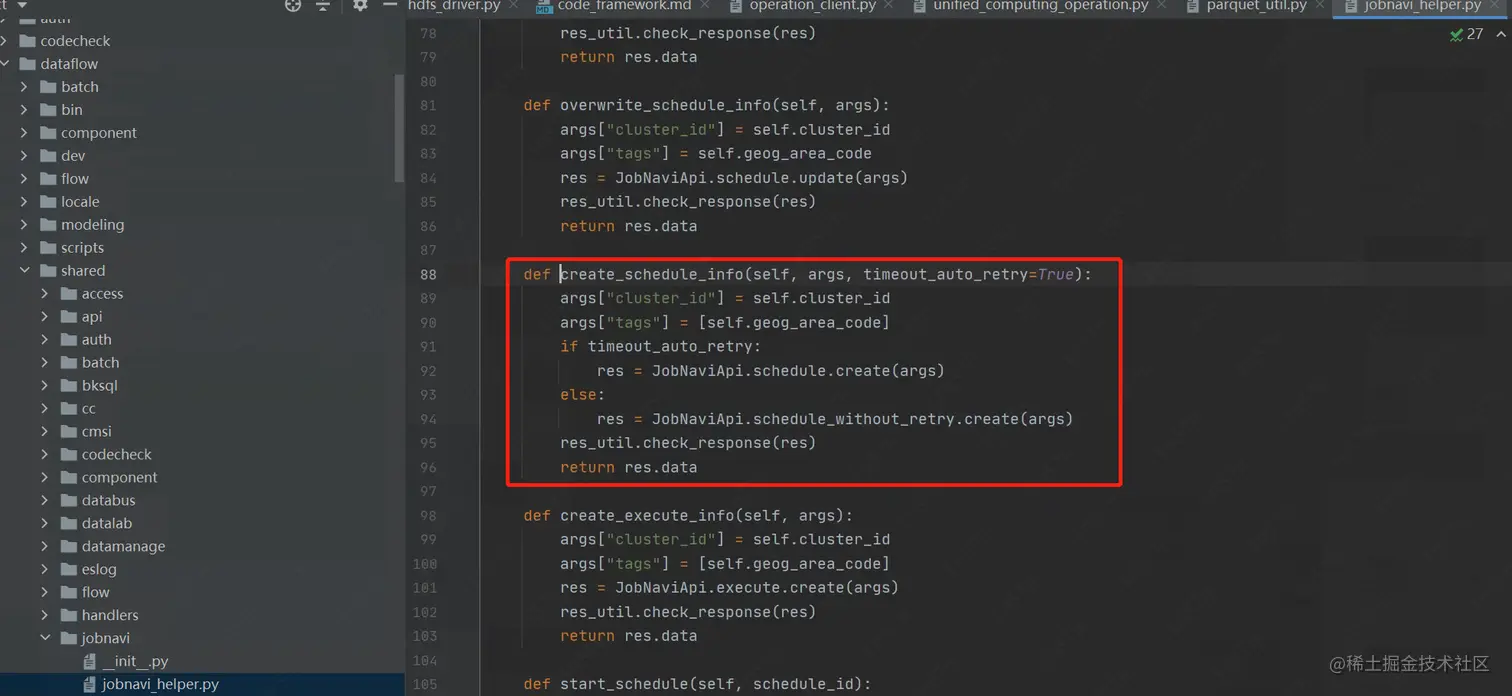The width and height of the screenshot is (1512, 696).
Task: Click the databus folder icon
Action: 69,501
